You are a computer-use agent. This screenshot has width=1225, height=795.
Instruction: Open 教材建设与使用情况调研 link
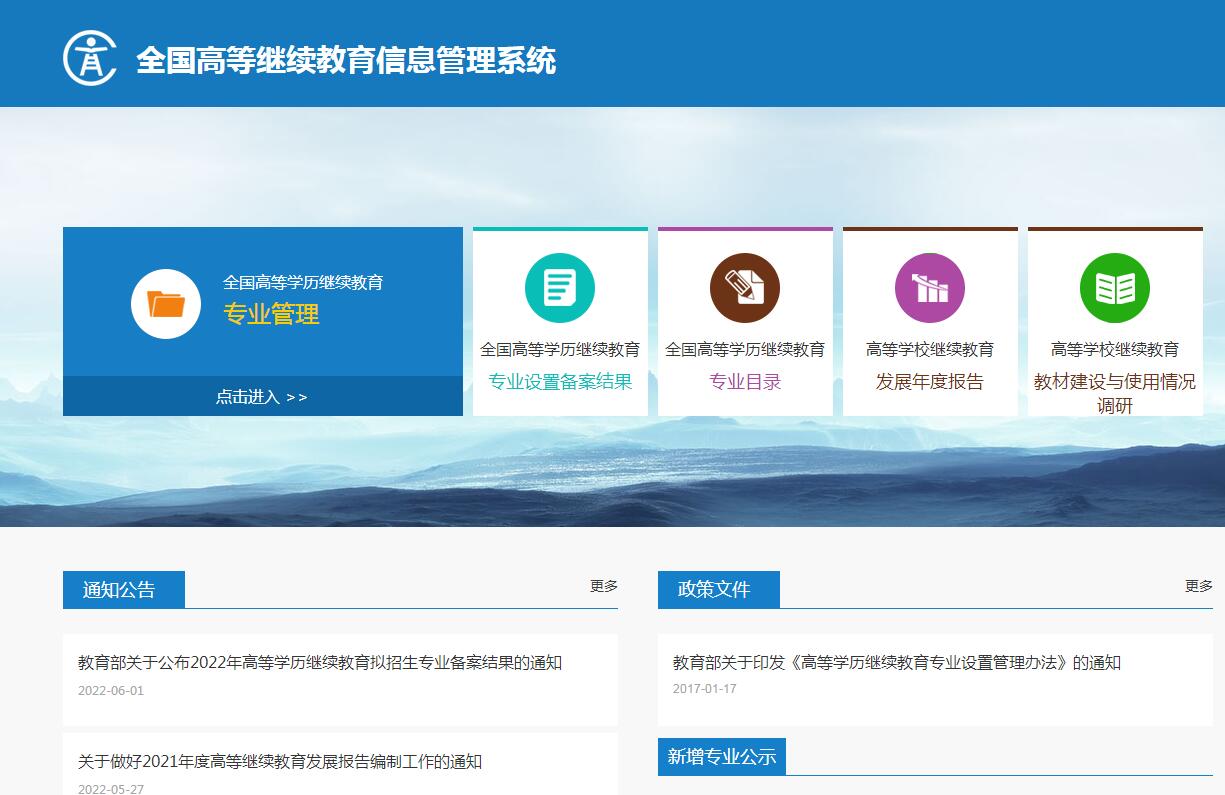point(1115,393)
